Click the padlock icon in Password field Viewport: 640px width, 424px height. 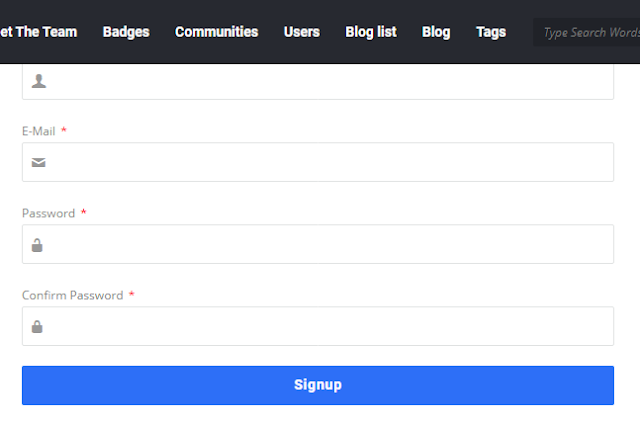pyautogui.click(x=37, y=245)
